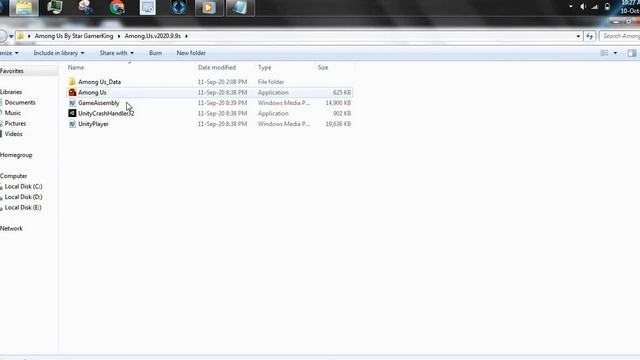Navigate to Among Us By Star GamerKing breadcrumb

coord(74,36)
